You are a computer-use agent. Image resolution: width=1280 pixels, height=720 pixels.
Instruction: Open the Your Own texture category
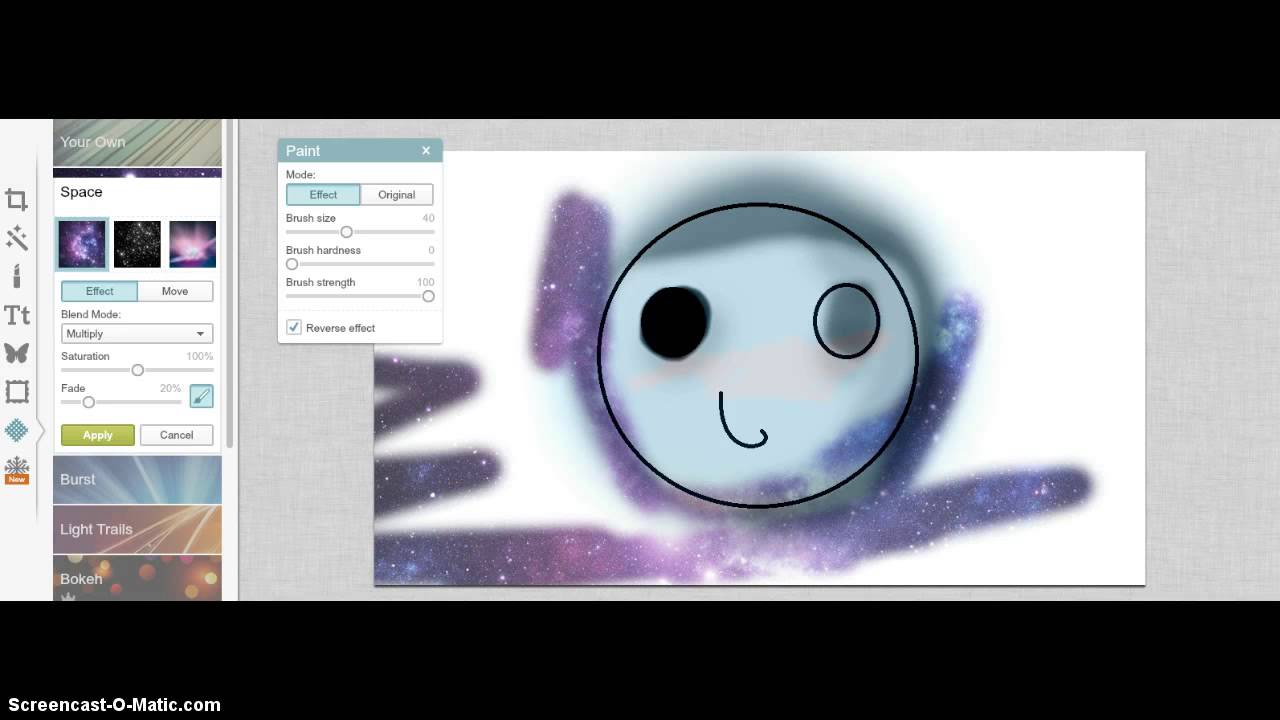point(137,142)
